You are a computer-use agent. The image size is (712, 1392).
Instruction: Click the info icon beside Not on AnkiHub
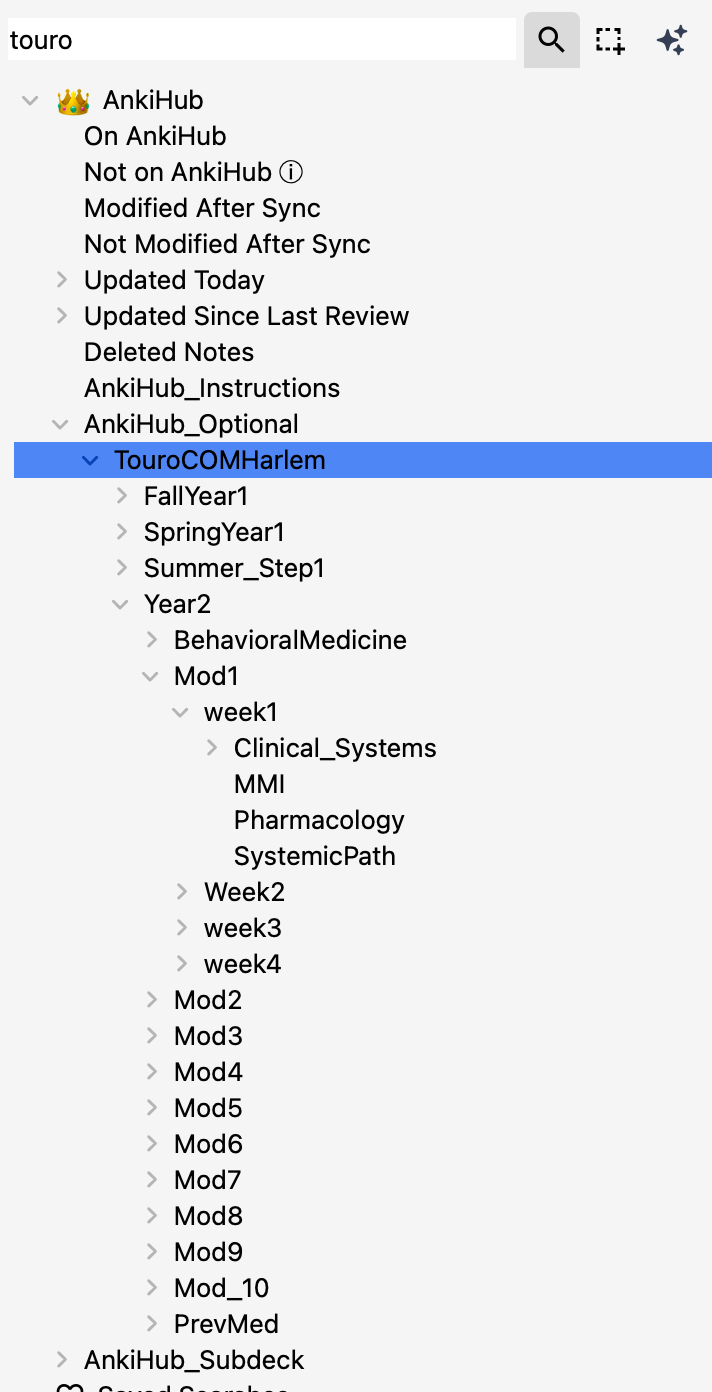click(290, 172)
